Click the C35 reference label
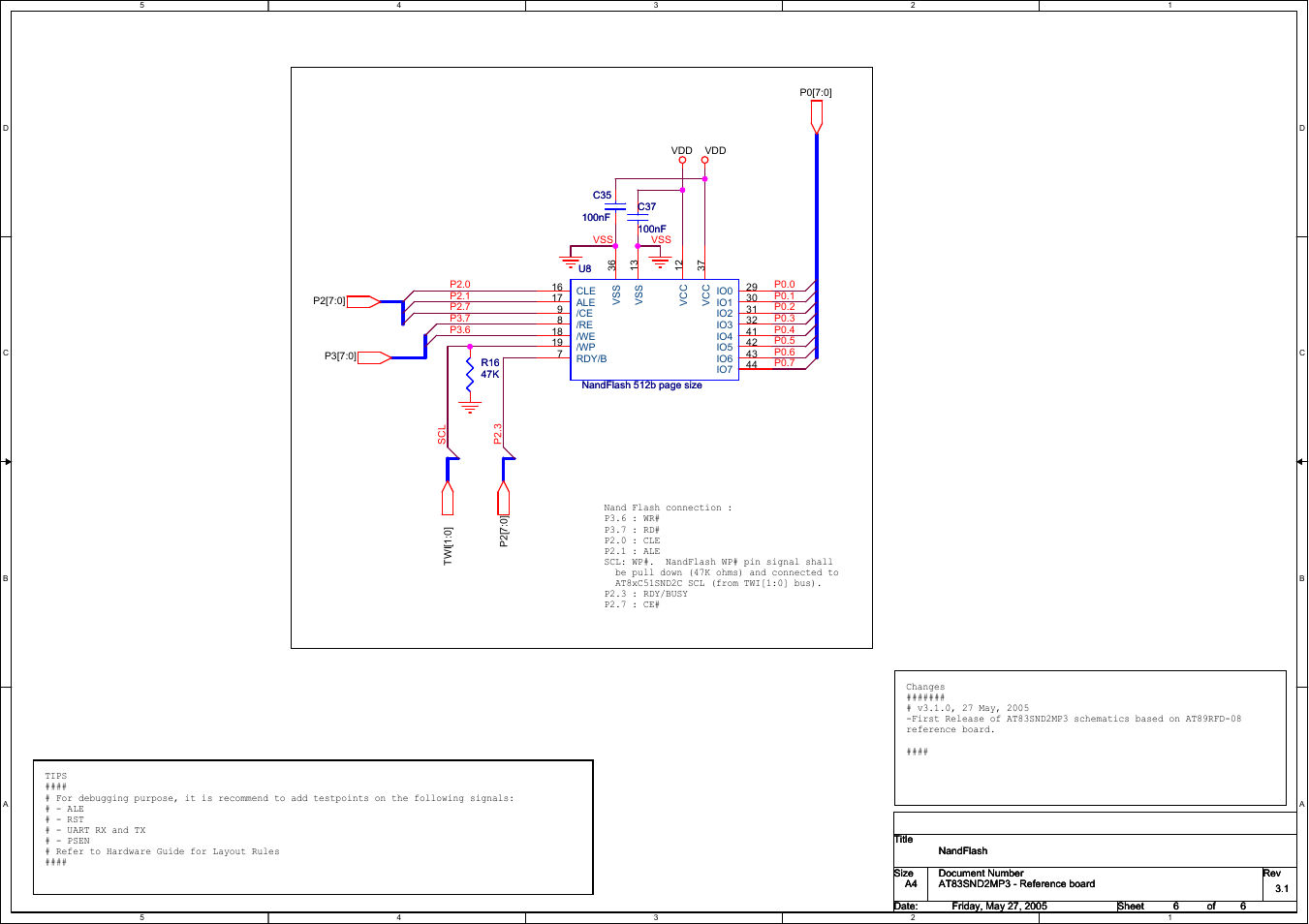The width and height of the screenshot is (1309, 924). coord(602,195)
